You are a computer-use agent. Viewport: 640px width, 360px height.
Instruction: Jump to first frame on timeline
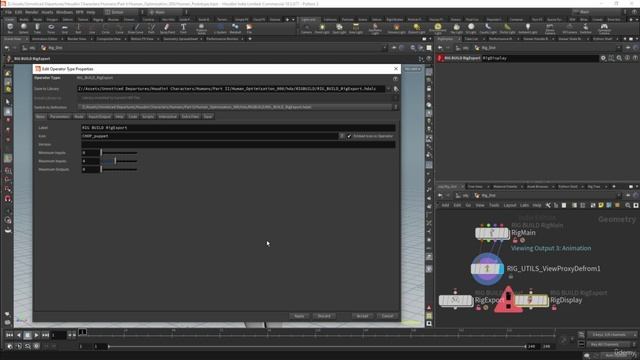[9, 335]
